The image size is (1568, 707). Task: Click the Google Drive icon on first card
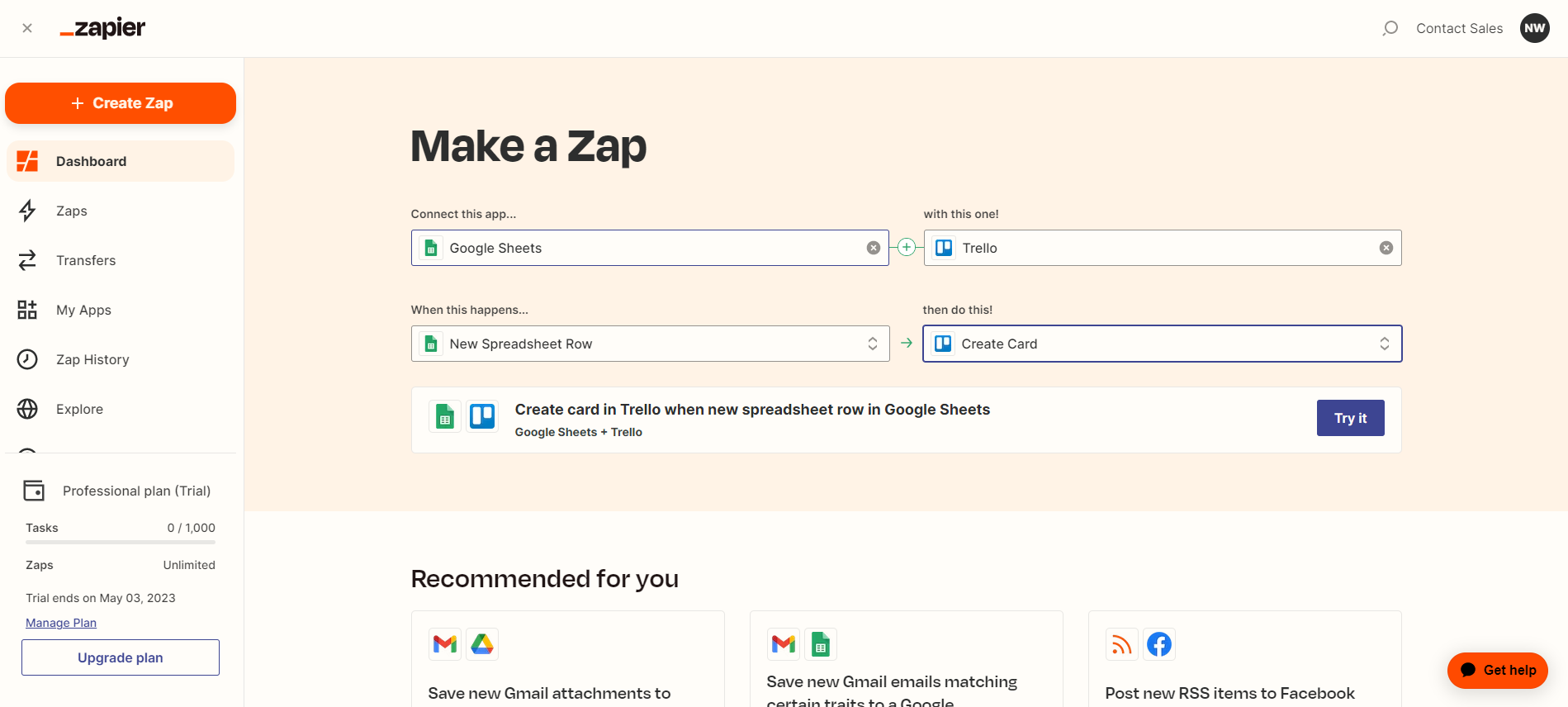click(482, 643)
